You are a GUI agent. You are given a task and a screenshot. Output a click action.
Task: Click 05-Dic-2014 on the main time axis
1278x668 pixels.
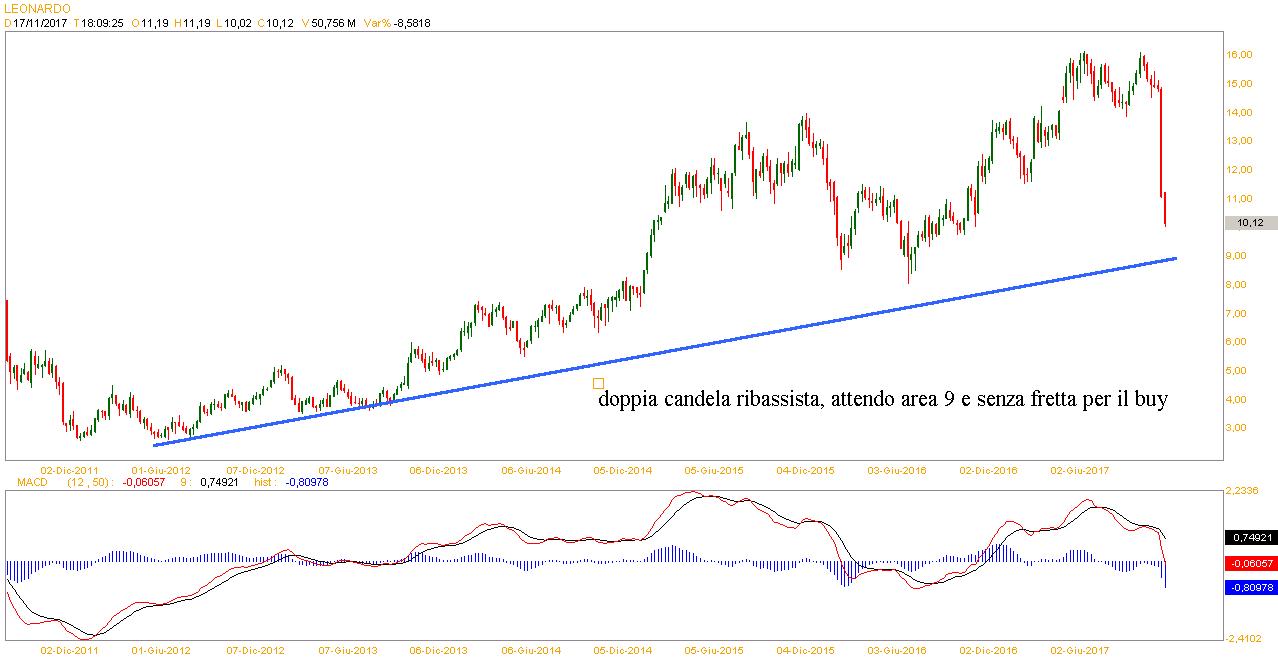pos(622,470)
